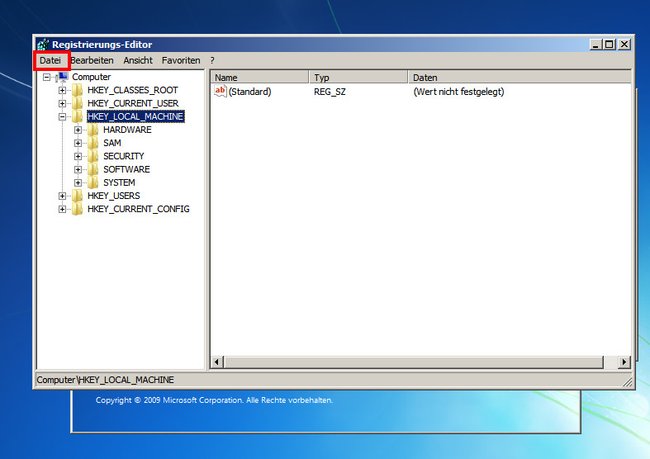Viewport: 650px width, 459px height.
Task: Expand HKEY_CLASSES_ROOT node
Action: (62, 90)
